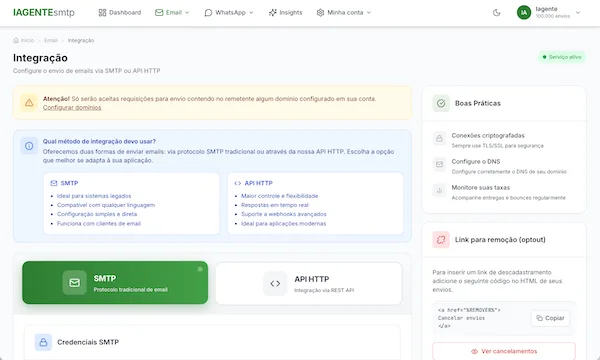Image resolution: width=600 pixels, height=360 pixels.
Task: Click the blue API HTTP card heading
Action: [259, 183]
